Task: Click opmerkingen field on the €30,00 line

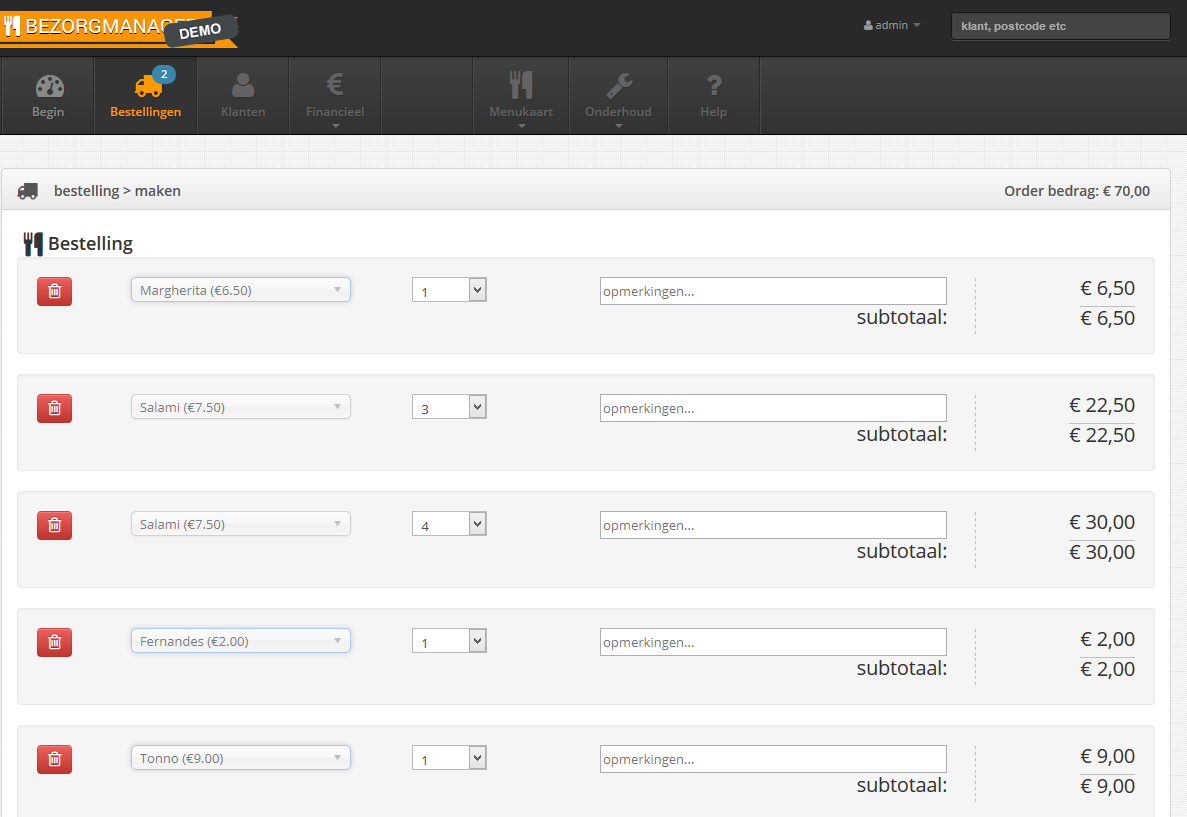Action: [773, 525]
